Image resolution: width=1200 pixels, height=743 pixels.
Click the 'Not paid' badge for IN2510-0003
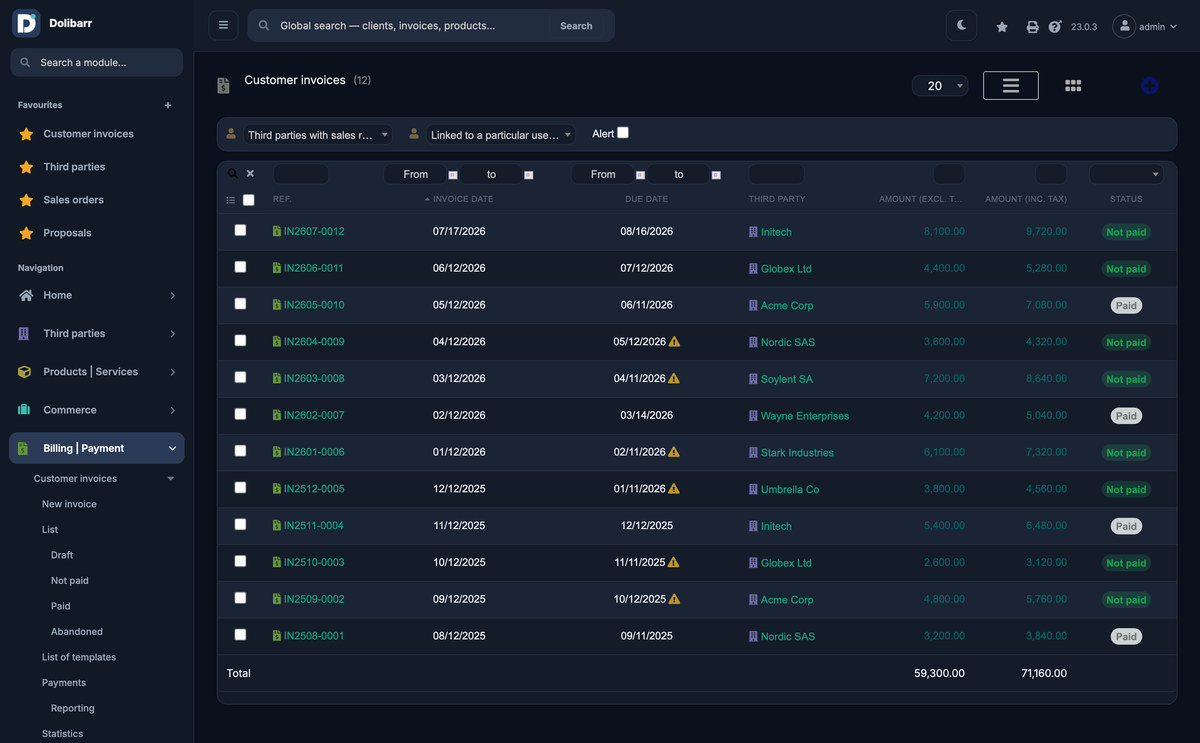[1126, 563]
